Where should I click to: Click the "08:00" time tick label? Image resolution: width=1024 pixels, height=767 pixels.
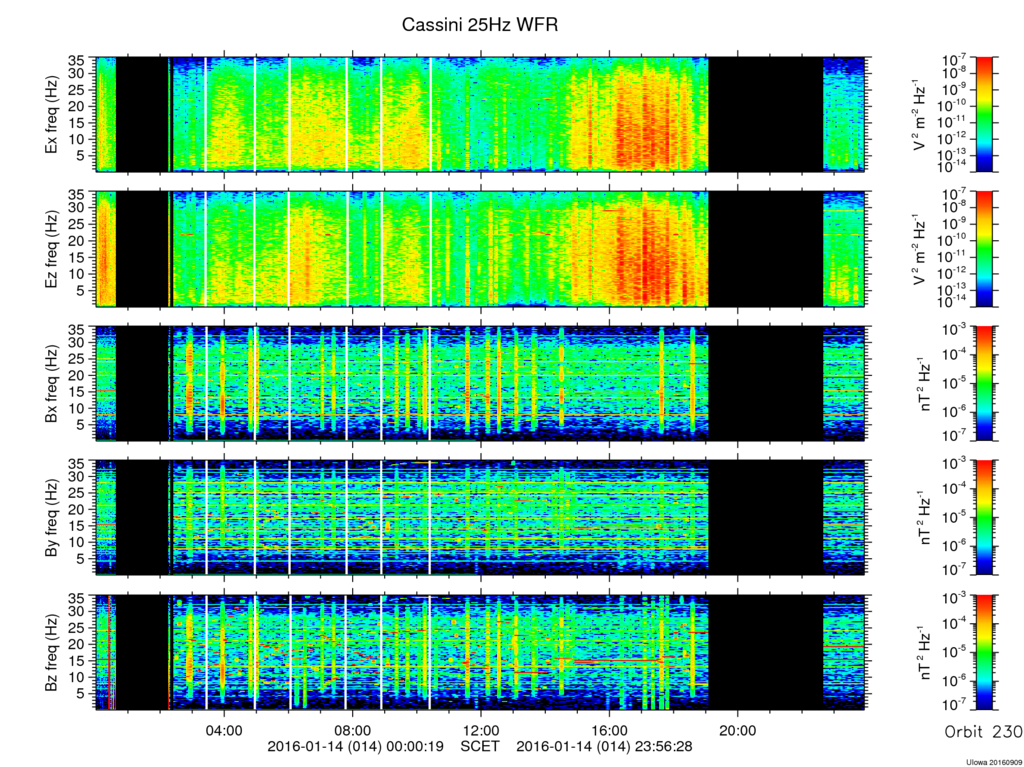tap(353, 730)
